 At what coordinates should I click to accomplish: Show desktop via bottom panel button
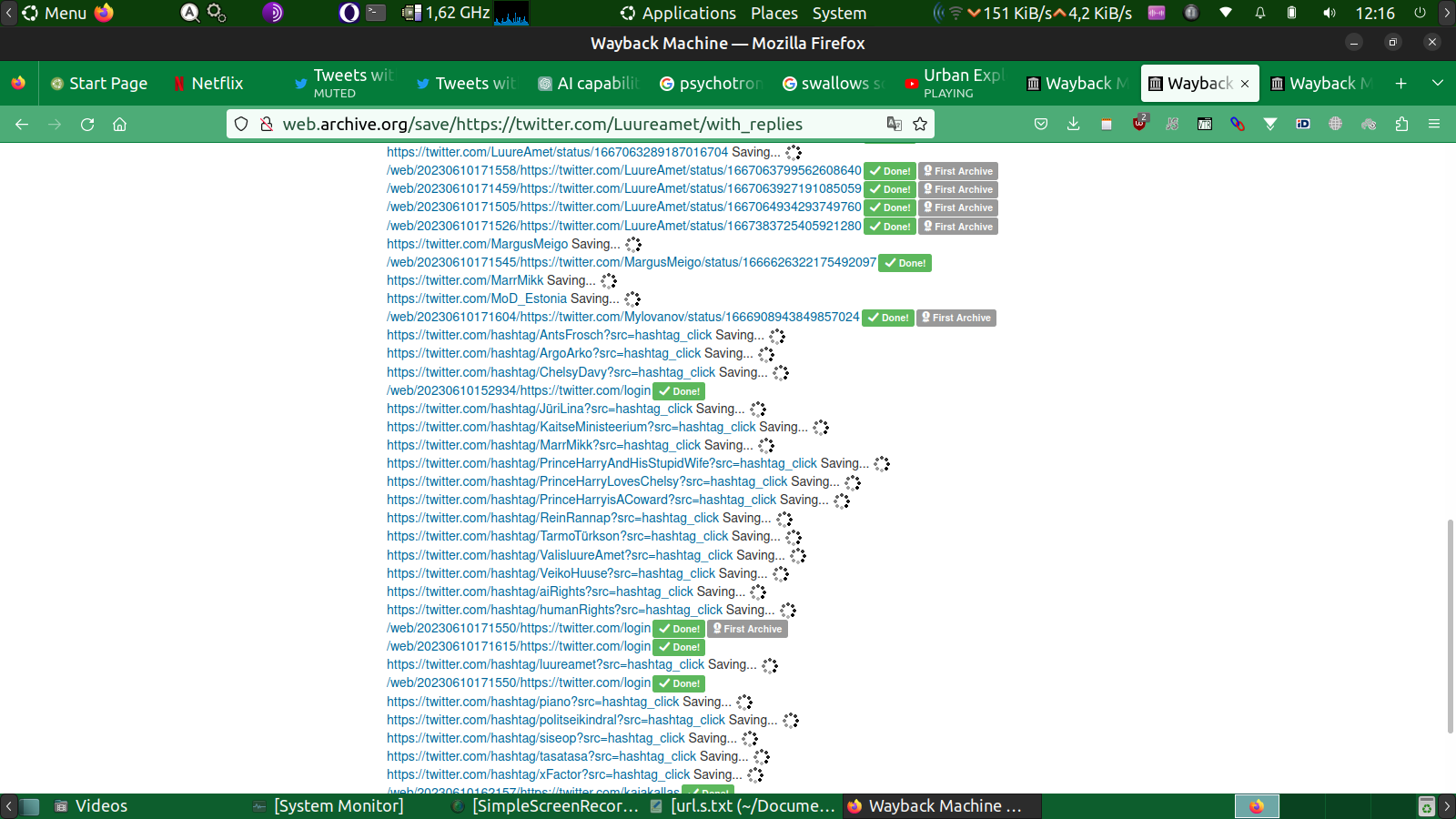[31, 806]
